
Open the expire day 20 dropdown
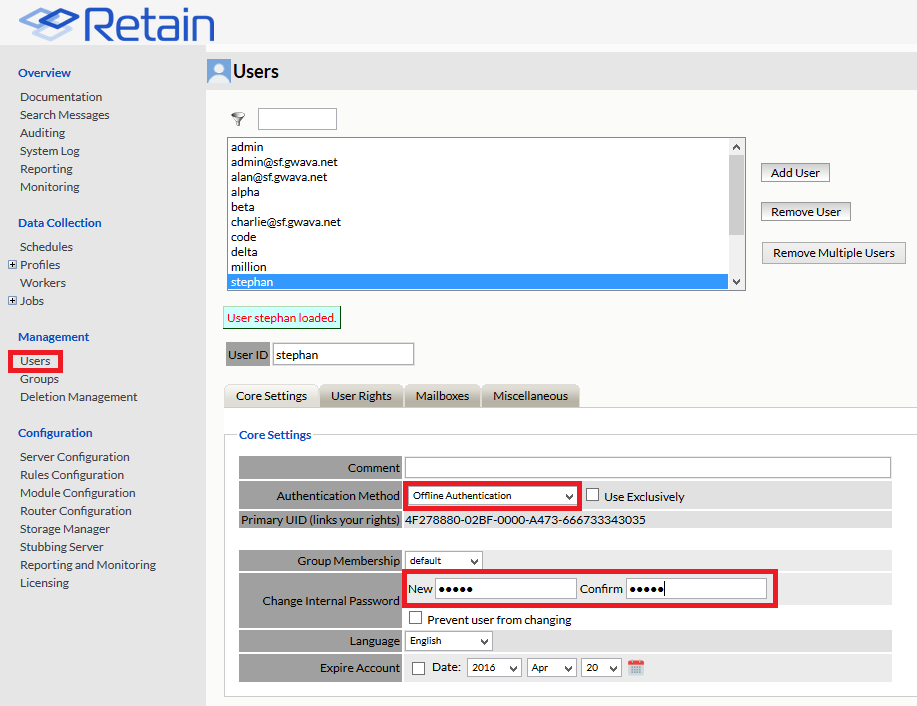[601, 667]
